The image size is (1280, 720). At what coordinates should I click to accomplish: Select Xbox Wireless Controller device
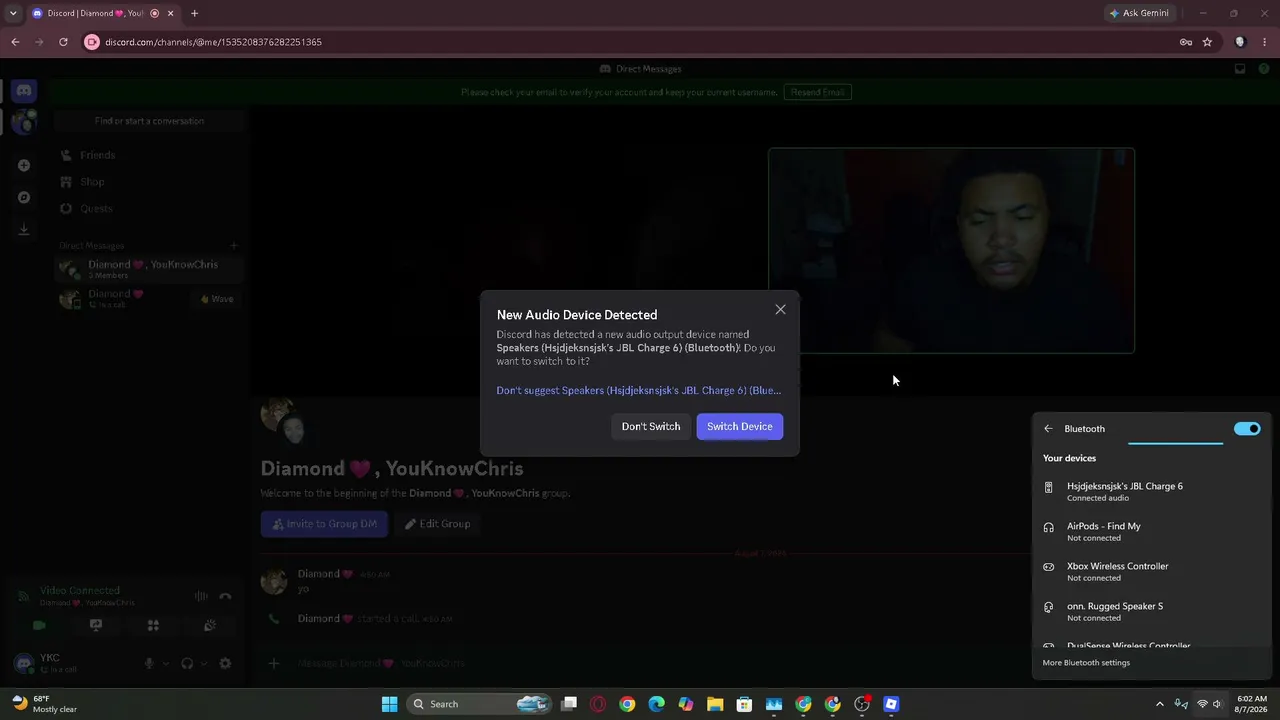point(1150,571)
